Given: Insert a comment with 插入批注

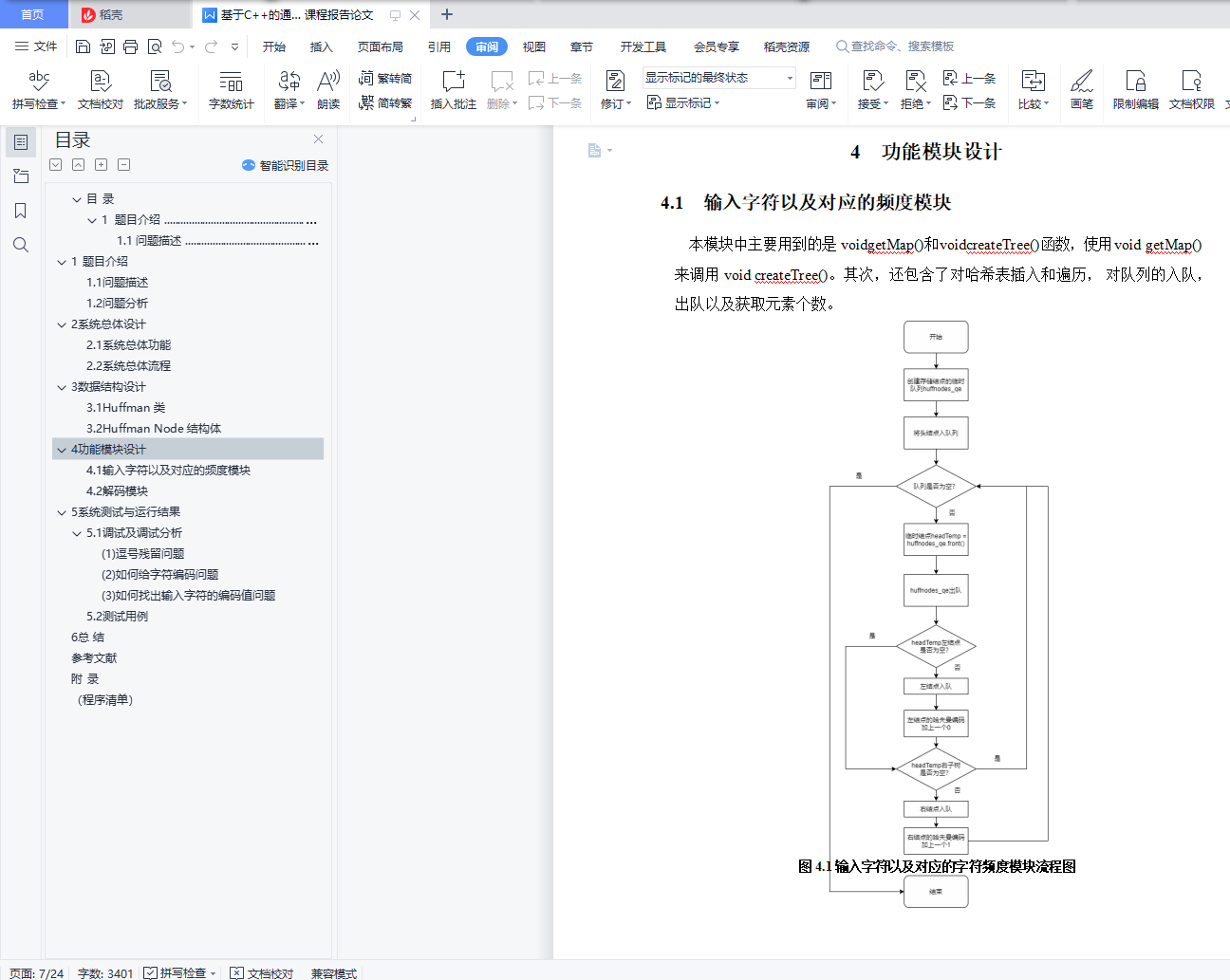Looking at the screenshot, I should tap(454, 90).
